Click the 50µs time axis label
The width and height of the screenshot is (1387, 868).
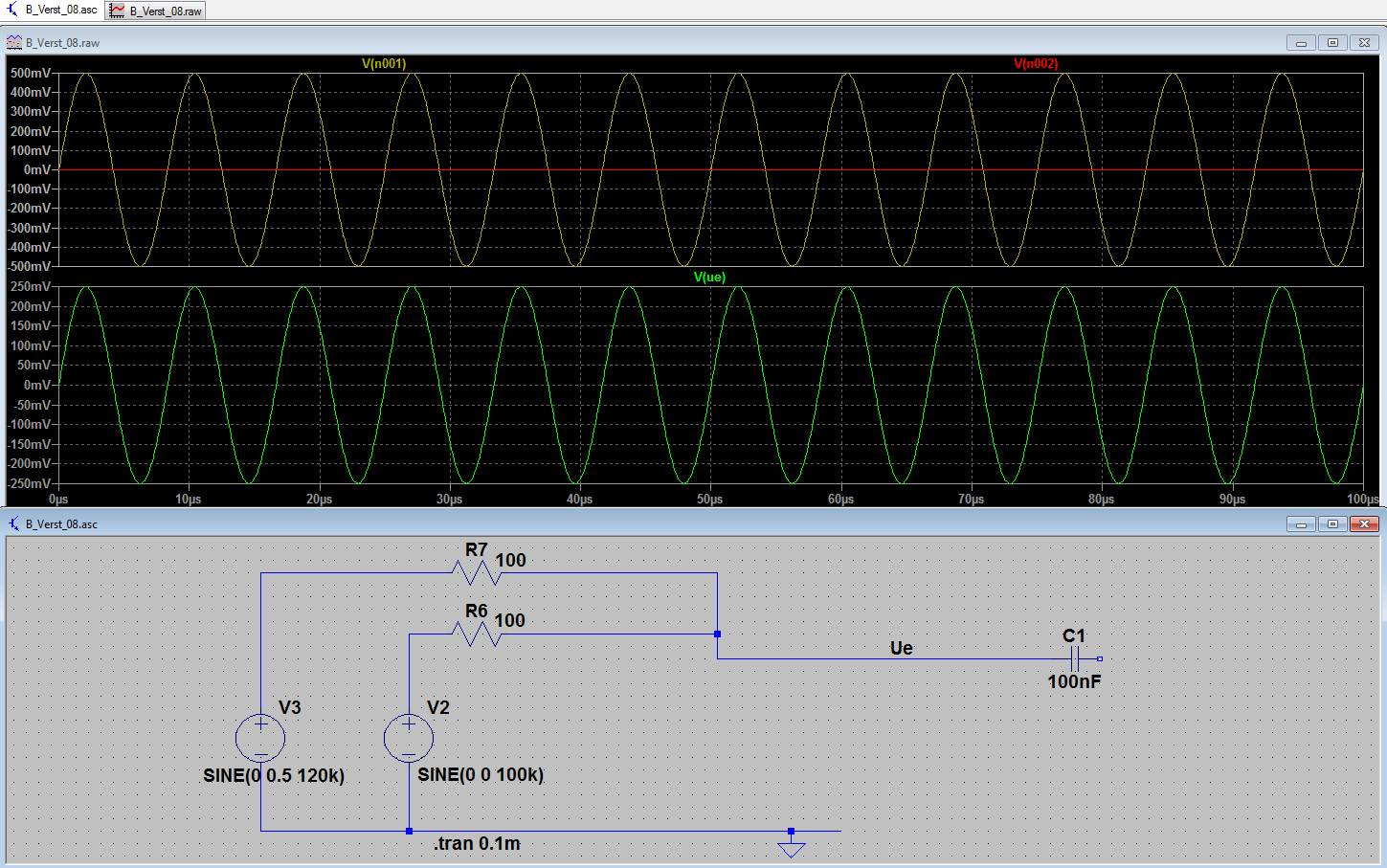710,500
